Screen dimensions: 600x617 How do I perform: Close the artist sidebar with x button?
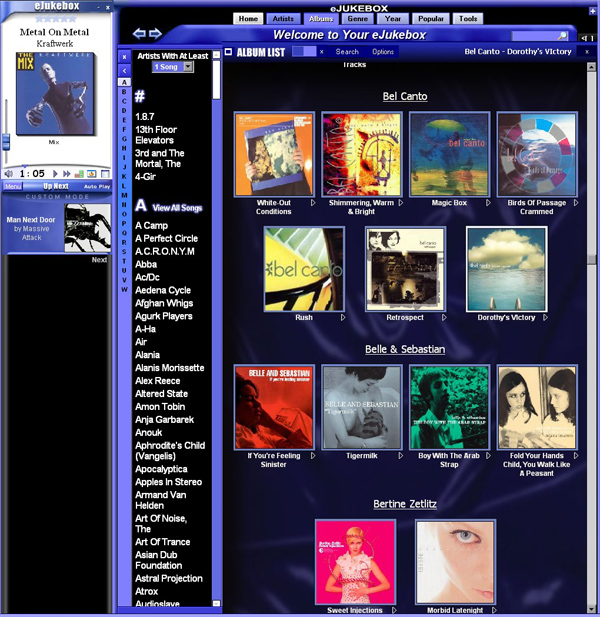[124, 57]
